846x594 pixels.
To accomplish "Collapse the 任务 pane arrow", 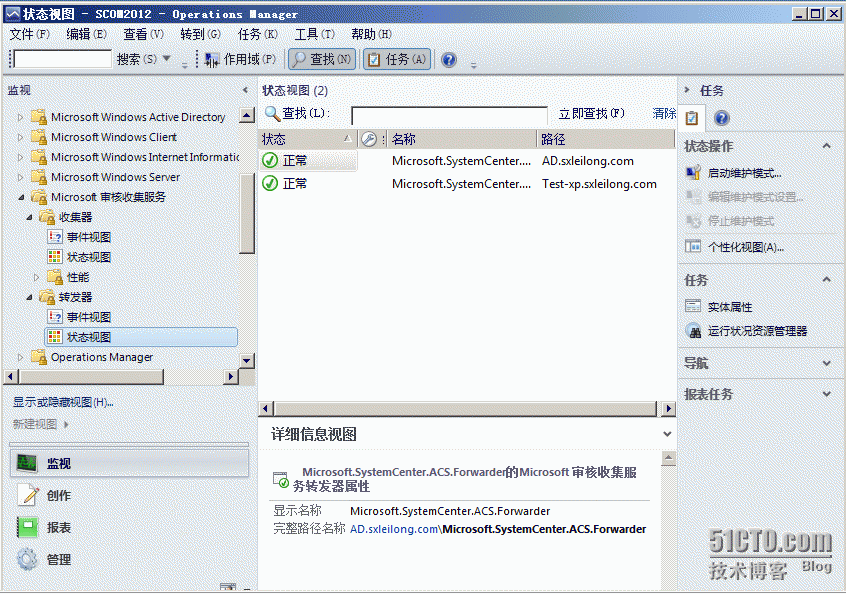I will 687,90.
